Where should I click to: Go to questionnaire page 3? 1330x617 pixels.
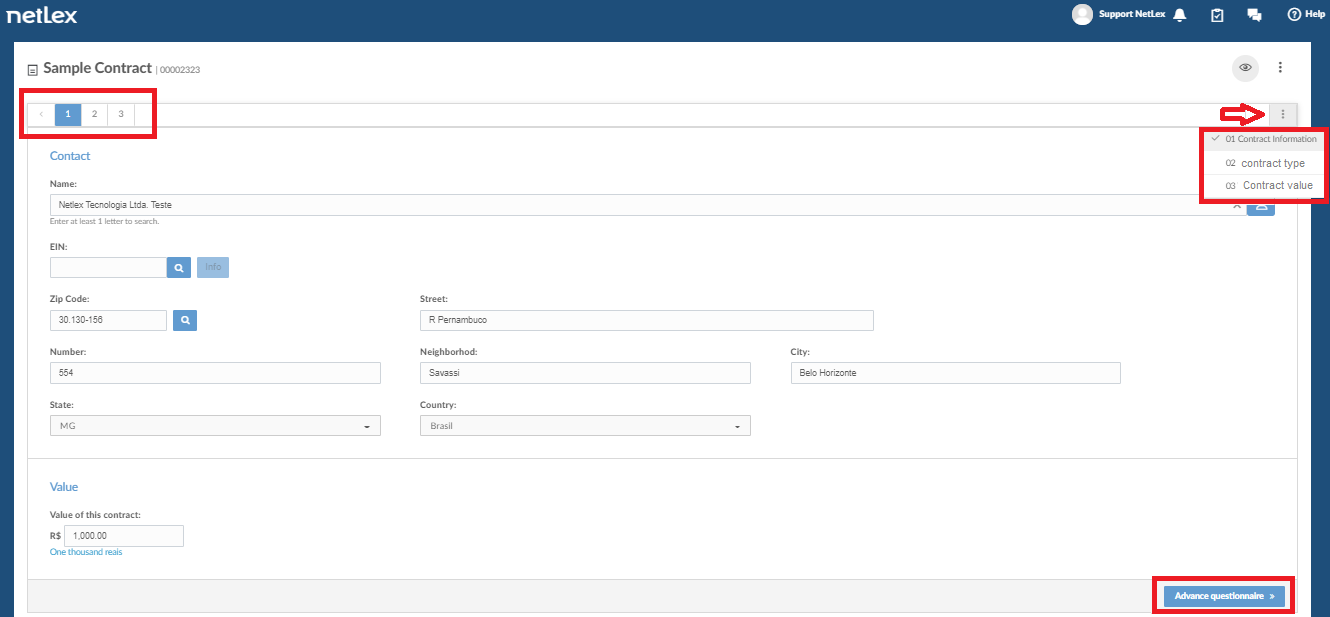click(121, 114)
